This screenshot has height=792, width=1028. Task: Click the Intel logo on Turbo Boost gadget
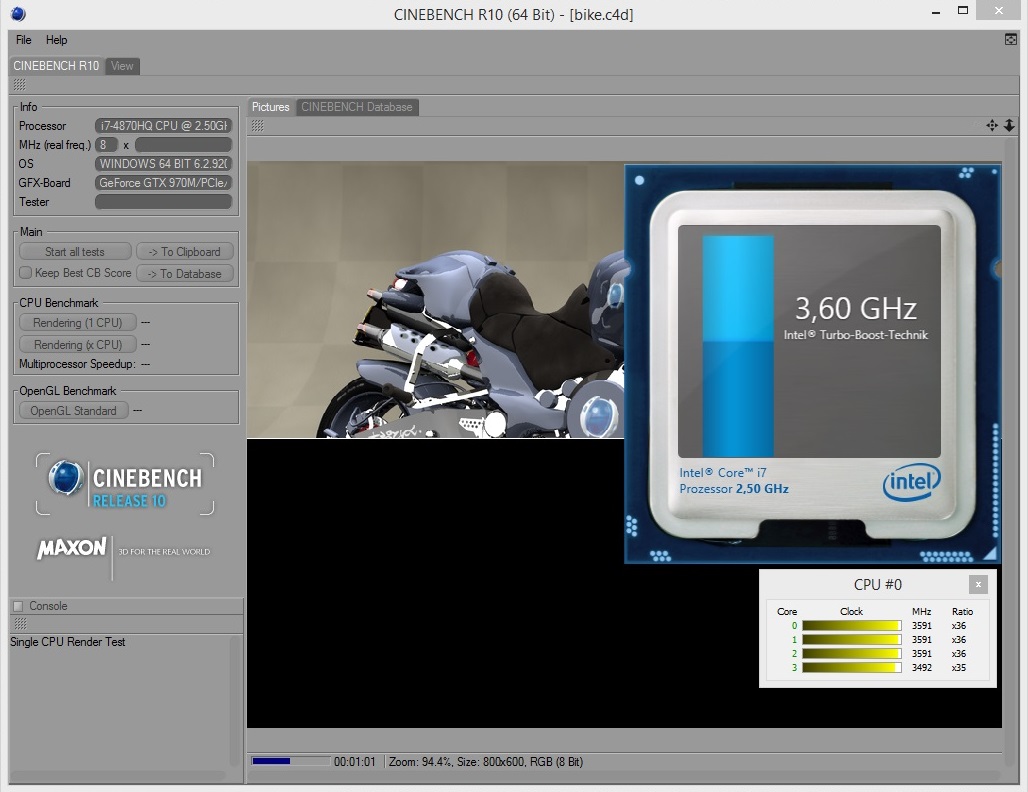coord(911,483)
